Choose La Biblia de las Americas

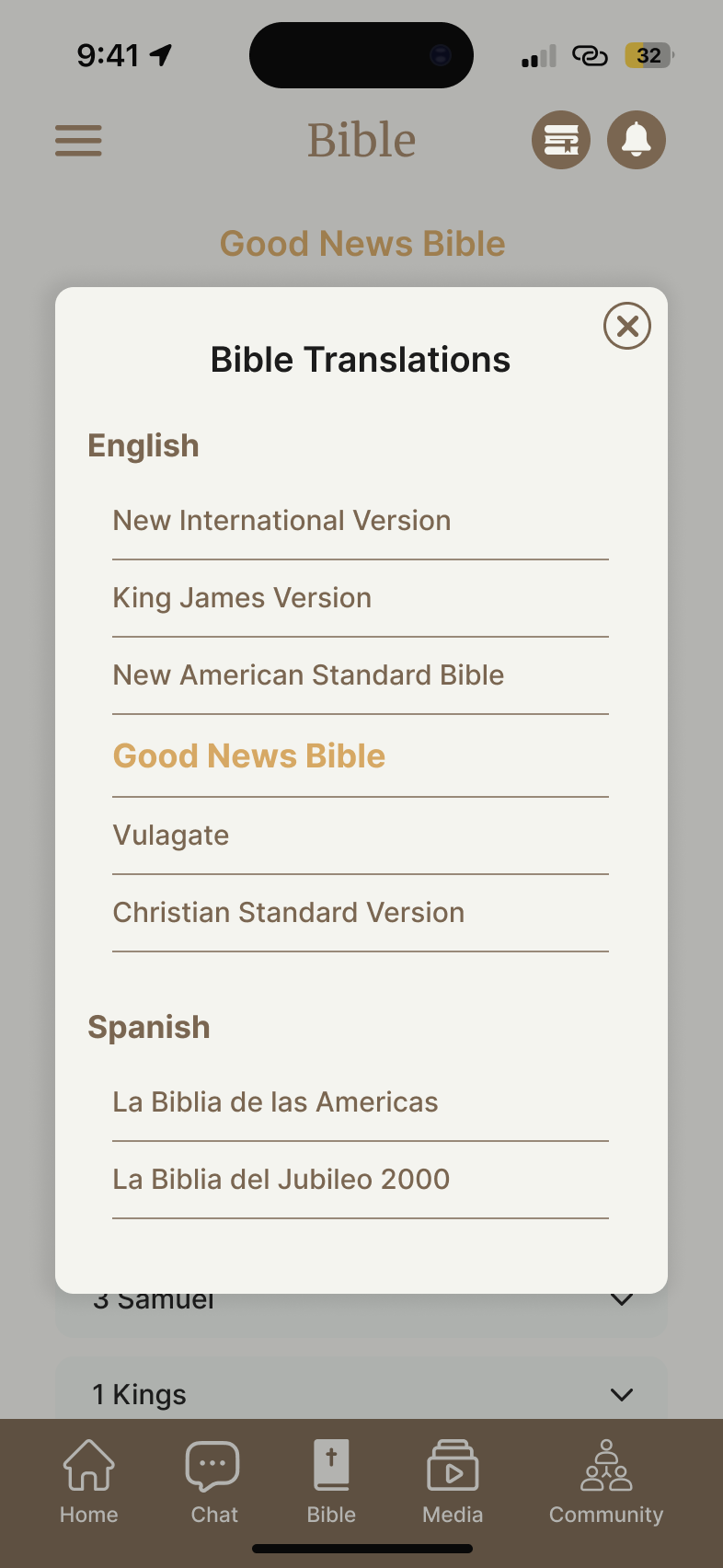tap(275, 1102)
